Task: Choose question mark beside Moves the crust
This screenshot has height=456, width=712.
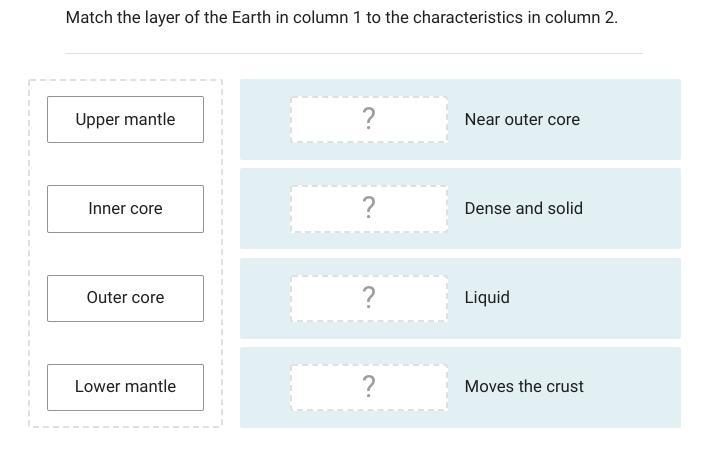Action: [368, 386]
